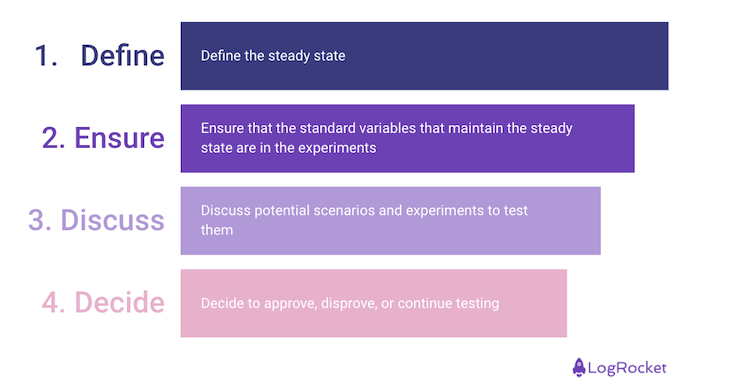
Task: Click the LogRocket brand name text
Action: tap(627, 368)
